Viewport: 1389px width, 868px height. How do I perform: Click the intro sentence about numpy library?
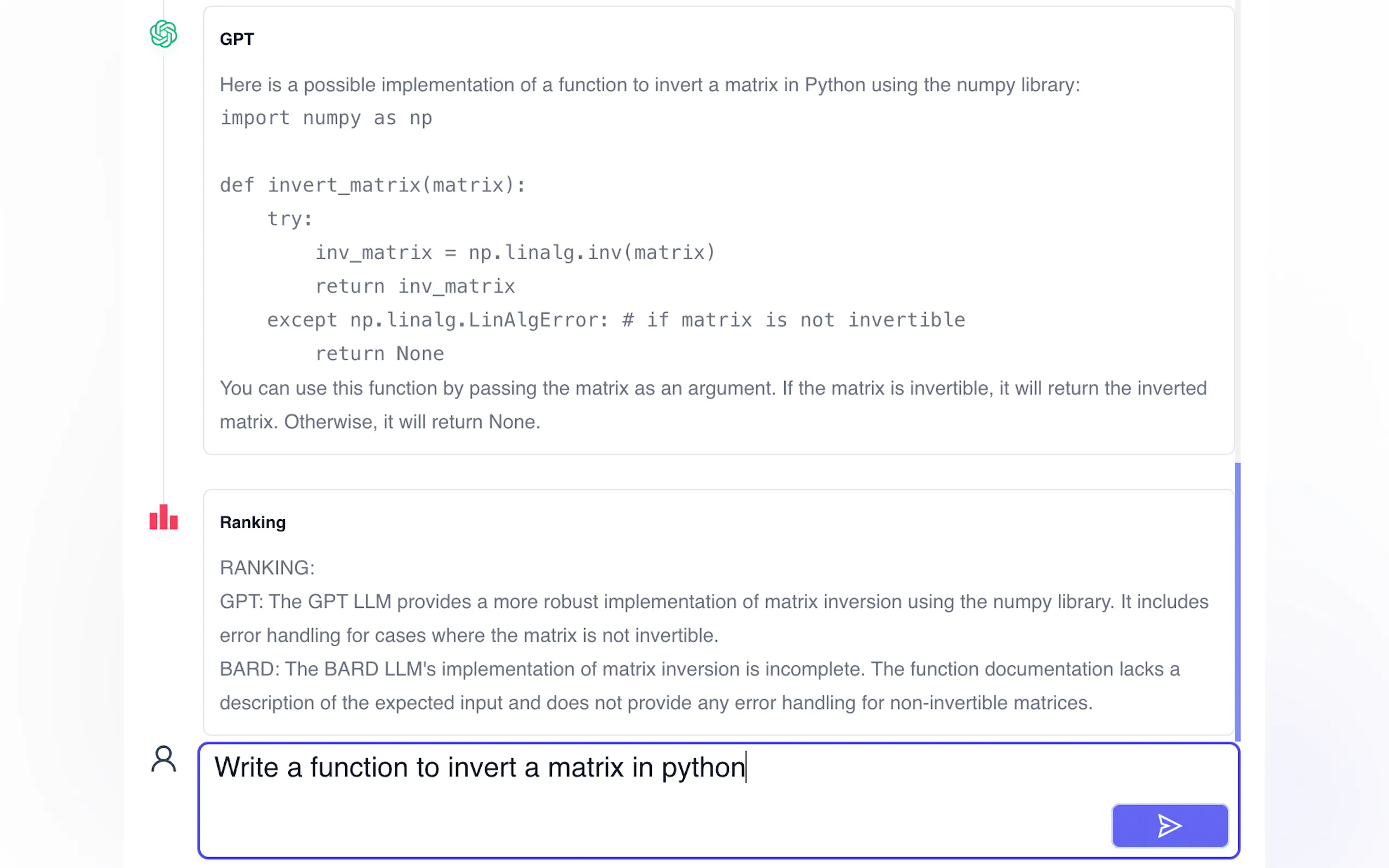pyautogui.click(x=650, y=85)
